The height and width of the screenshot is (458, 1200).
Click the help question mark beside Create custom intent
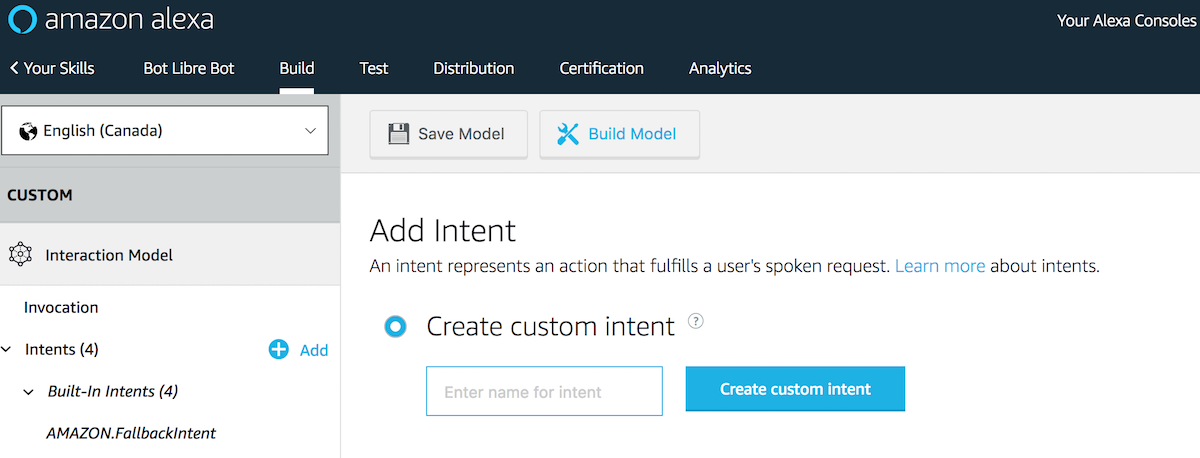[697, 321]
